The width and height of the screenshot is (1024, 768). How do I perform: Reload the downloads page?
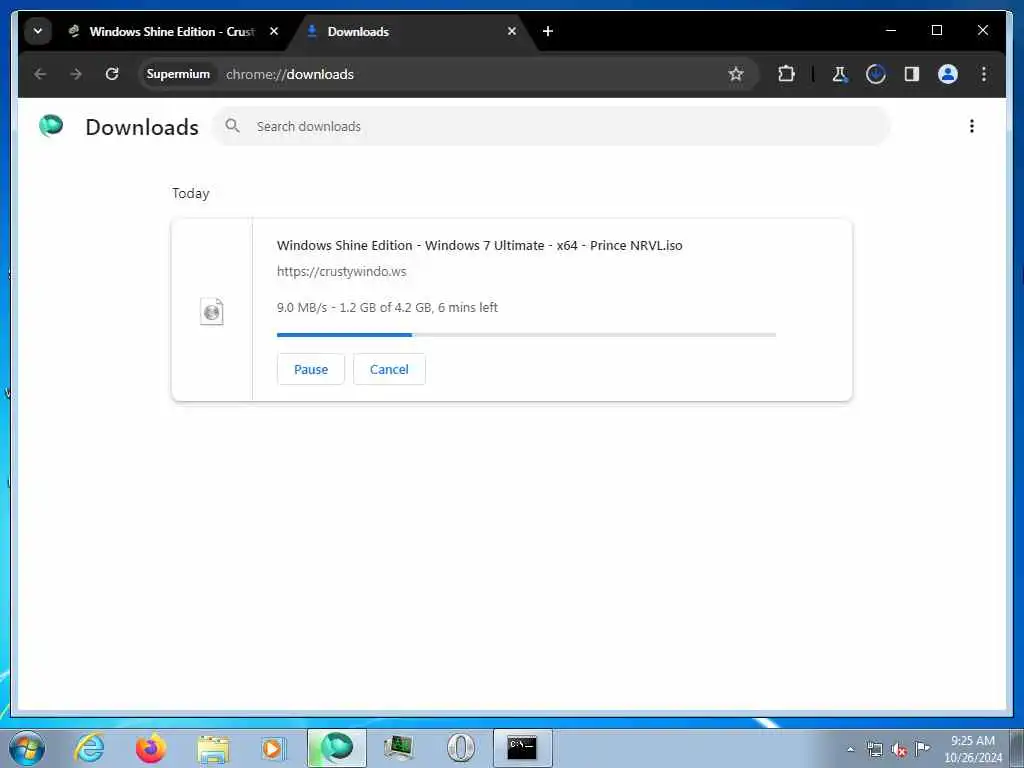(x=112, y=74)
